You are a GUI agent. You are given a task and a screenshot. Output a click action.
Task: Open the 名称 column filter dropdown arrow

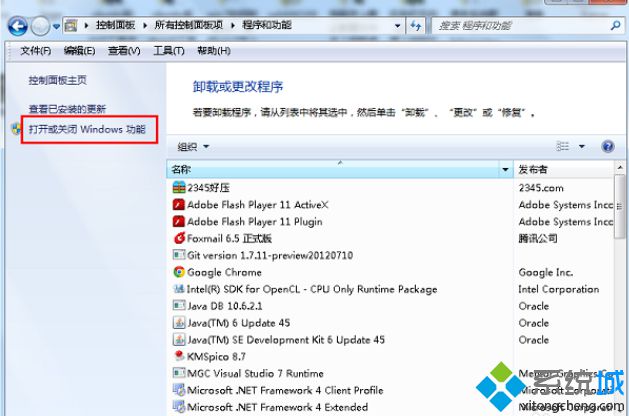point(505,170)
